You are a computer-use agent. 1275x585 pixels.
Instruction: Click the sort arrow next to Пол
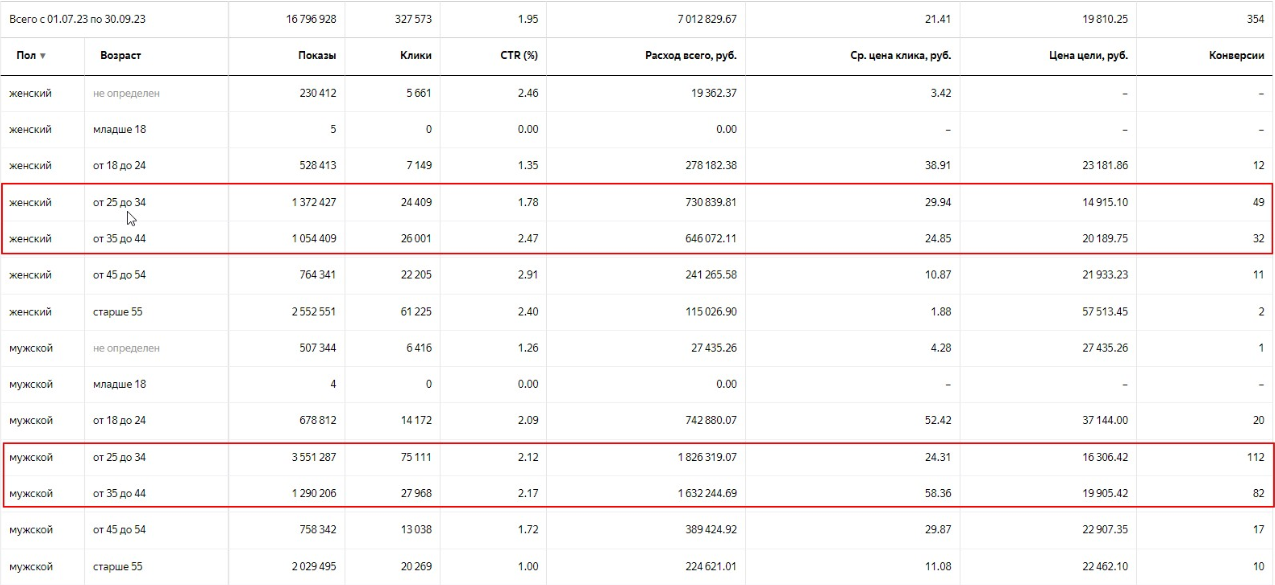point(42,56)
